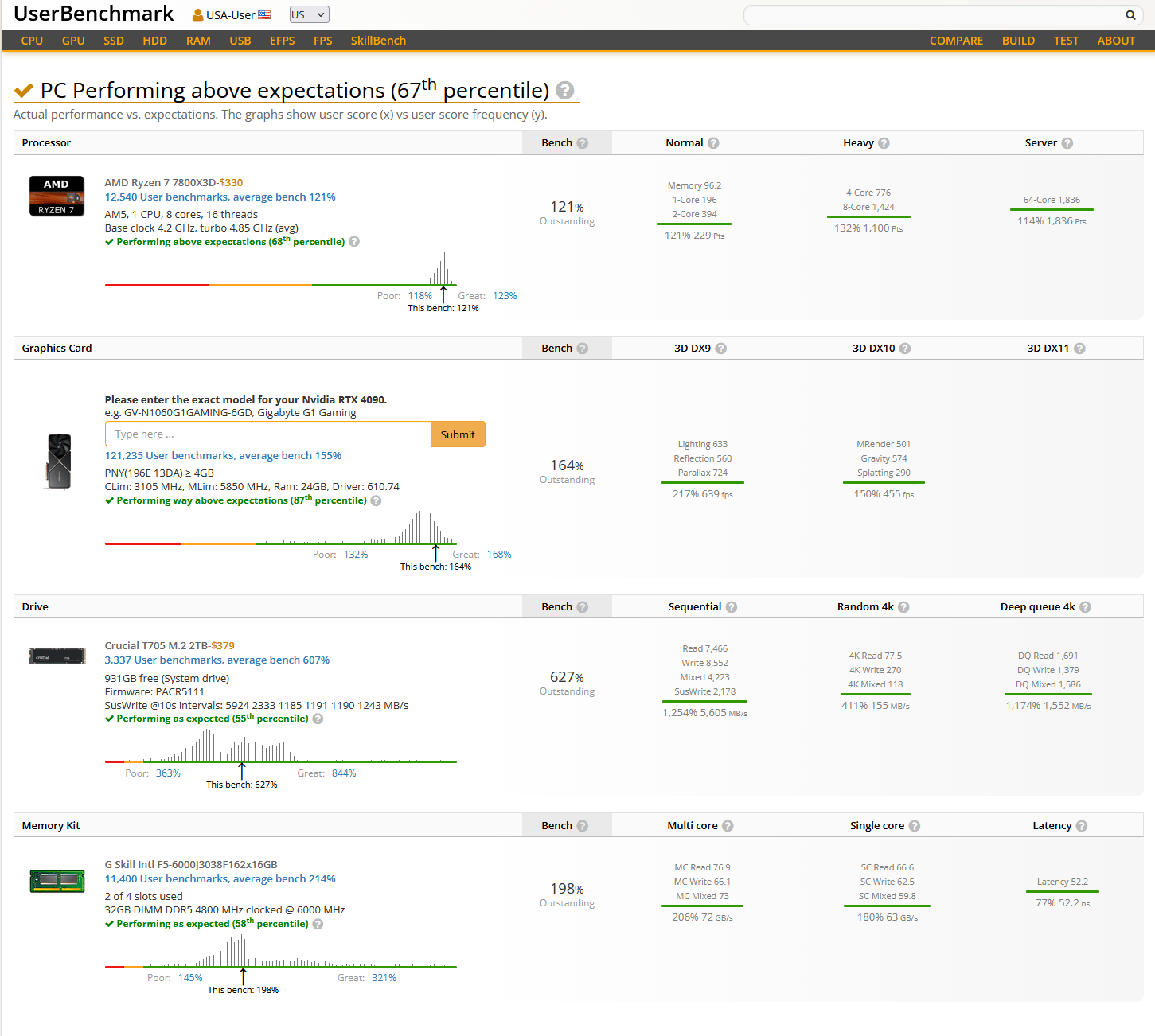The height and width of the screenshot is (1036, 1155).
Task: Click the G Skill memory stick image
Action: 57,881
